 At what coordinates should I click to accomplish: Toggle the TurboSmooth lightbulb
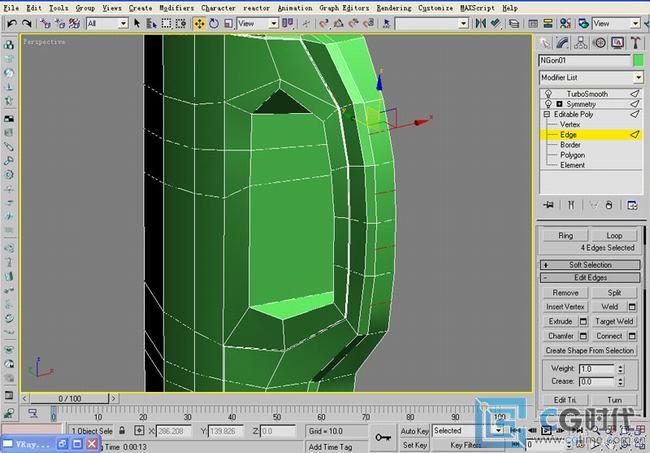(x=548, y=94)
